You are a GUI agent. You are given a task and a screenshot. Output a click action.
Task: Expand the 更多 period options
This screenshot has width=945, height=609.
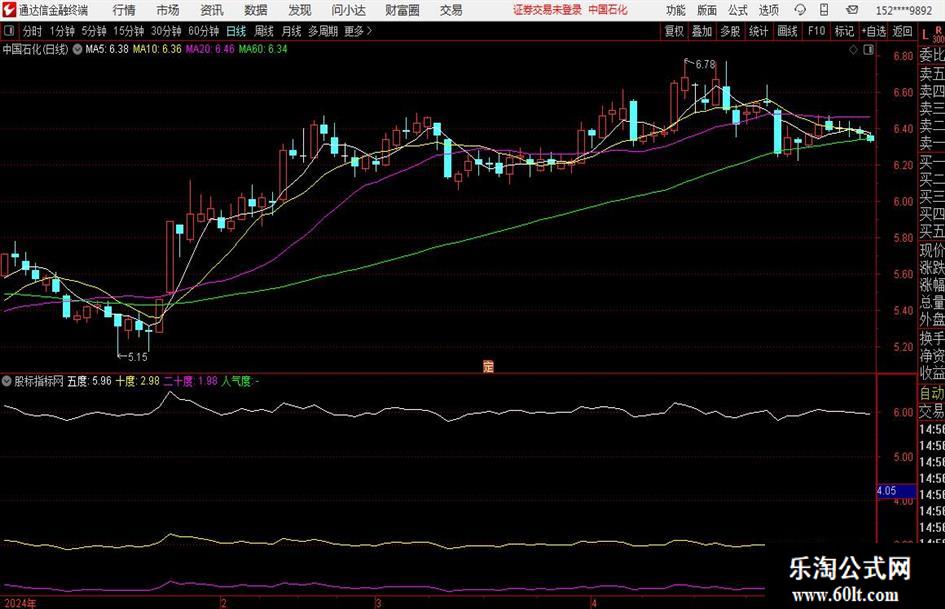pos(359,31)
